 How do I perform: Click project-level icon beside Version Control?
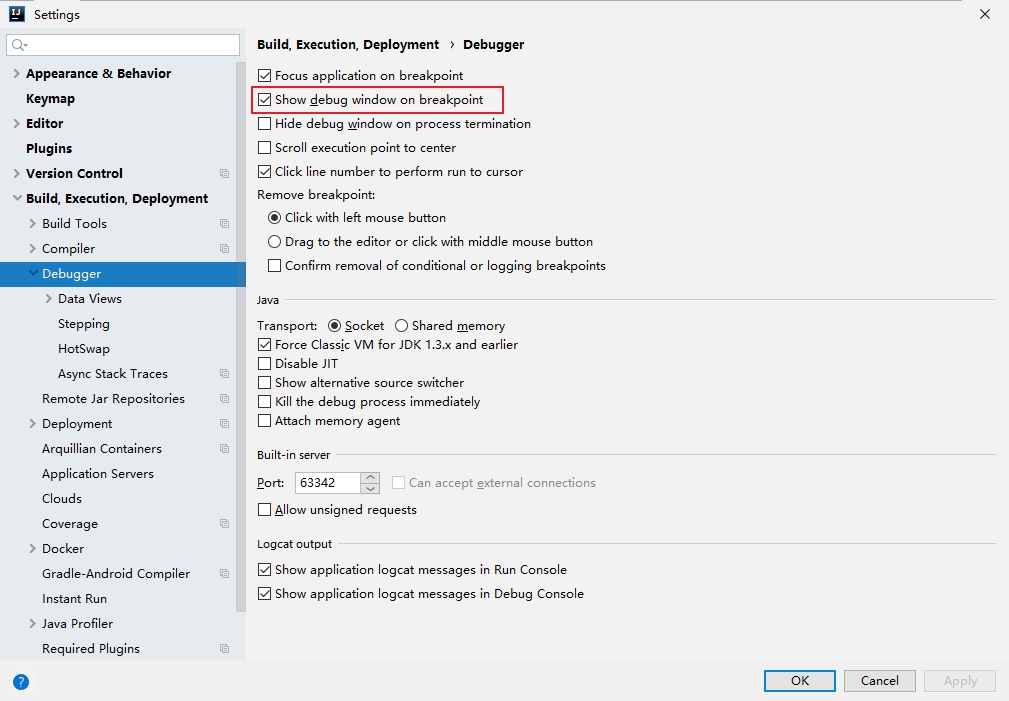pyautogui.click(x=224, y=174)
